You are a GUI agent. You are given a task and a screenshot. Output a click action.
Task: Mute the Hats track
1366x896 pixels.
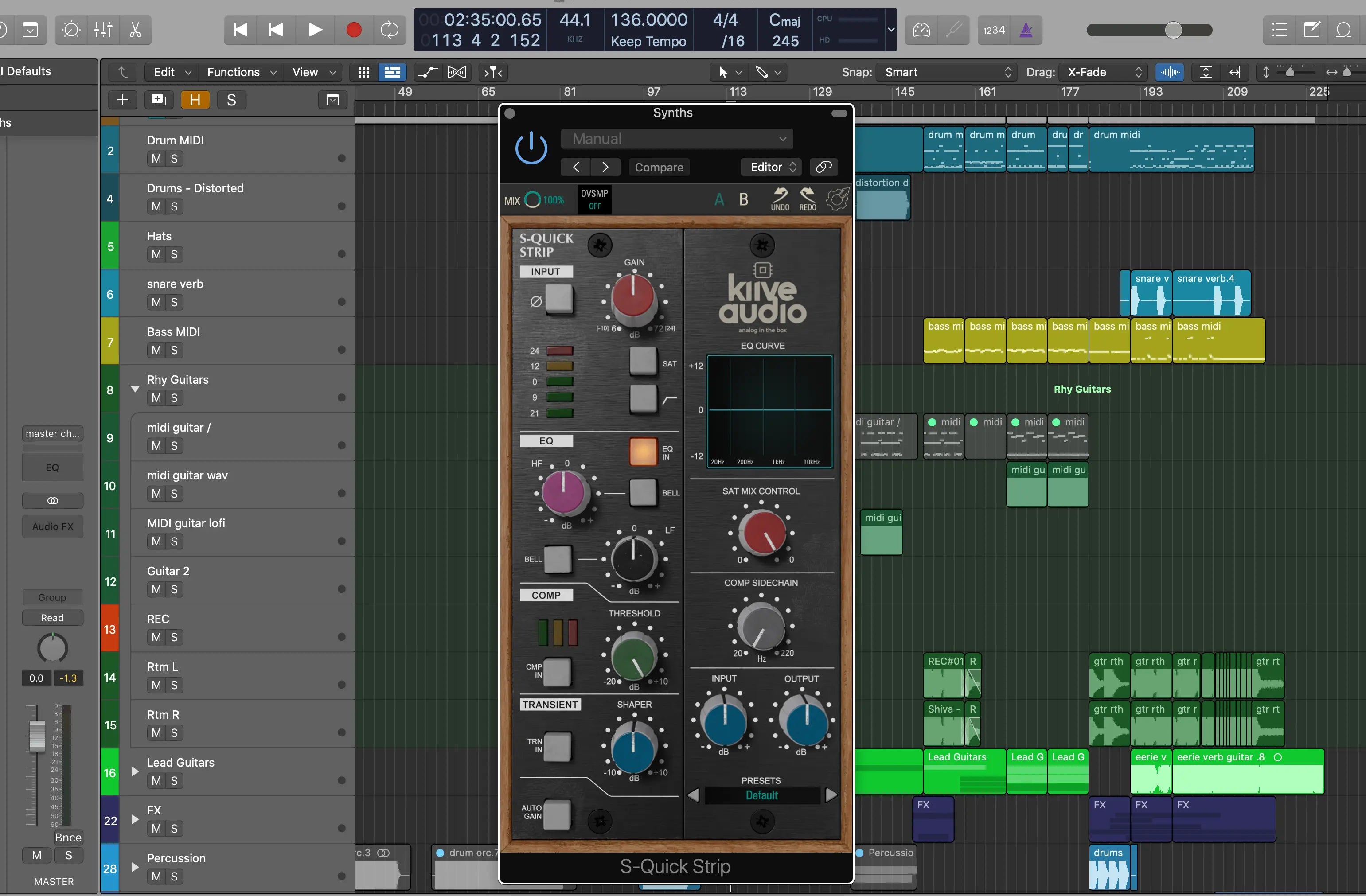coord(156,254)
